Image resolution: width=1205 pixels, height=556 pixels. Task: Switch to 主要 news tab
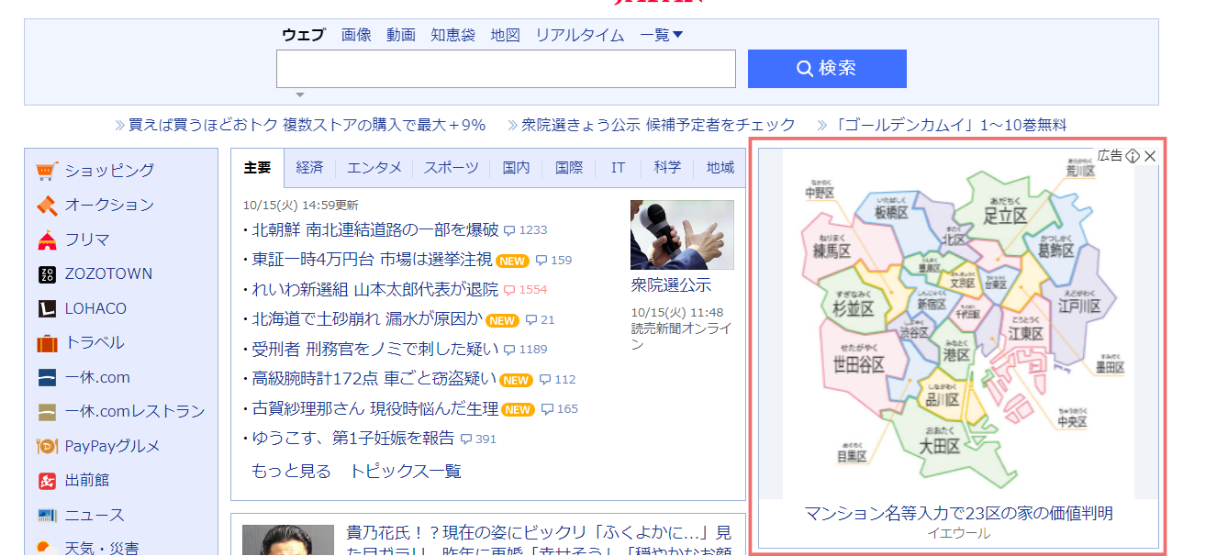(258, 168)
